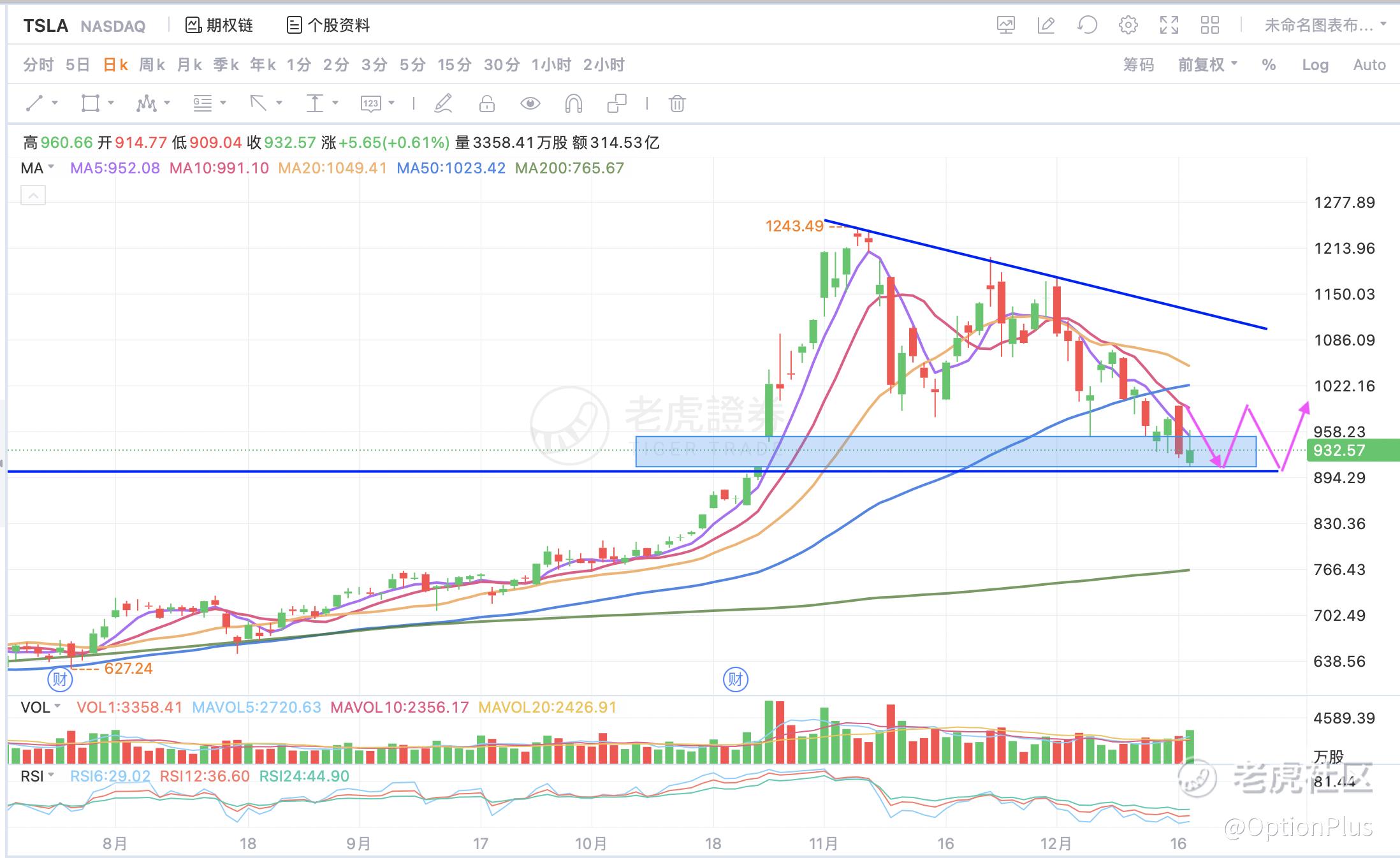Select the 日k daily candlestick tab
The width and height of the screenshot is (1400, 858).
115,64
